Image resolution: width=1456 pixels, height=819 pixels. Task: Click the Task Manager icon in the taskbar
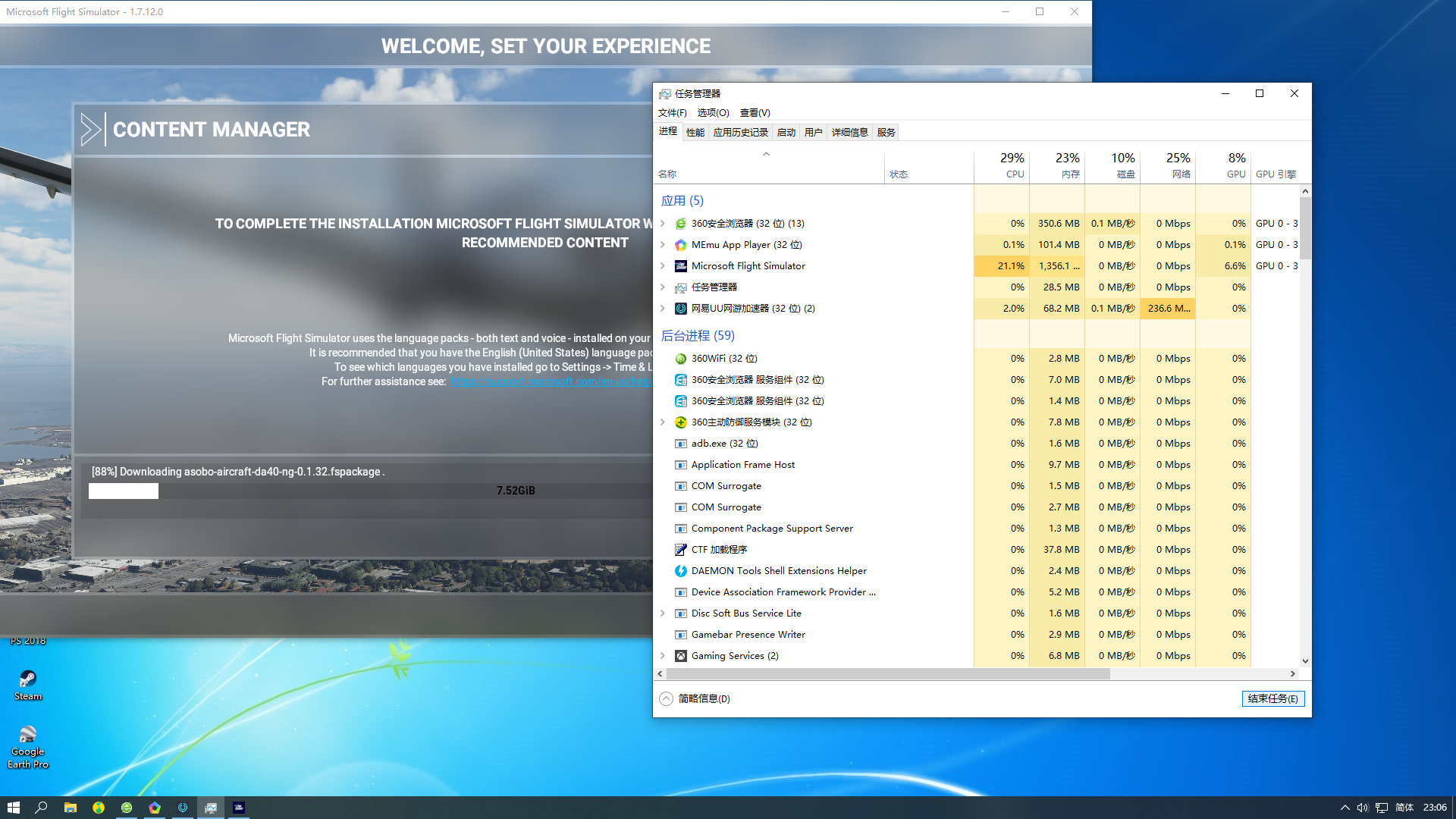[x=210, y=808]
